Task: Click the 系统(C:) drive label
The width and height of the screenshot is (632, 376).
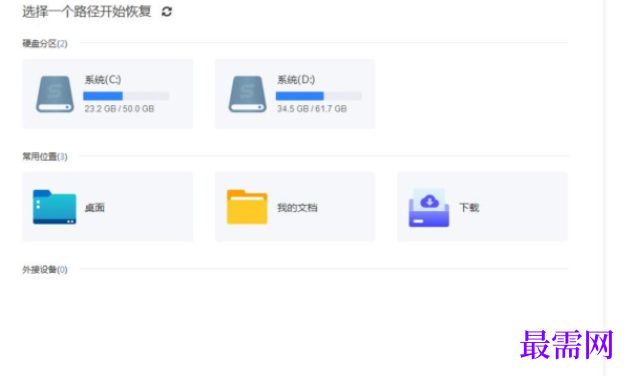Action: 103,80
